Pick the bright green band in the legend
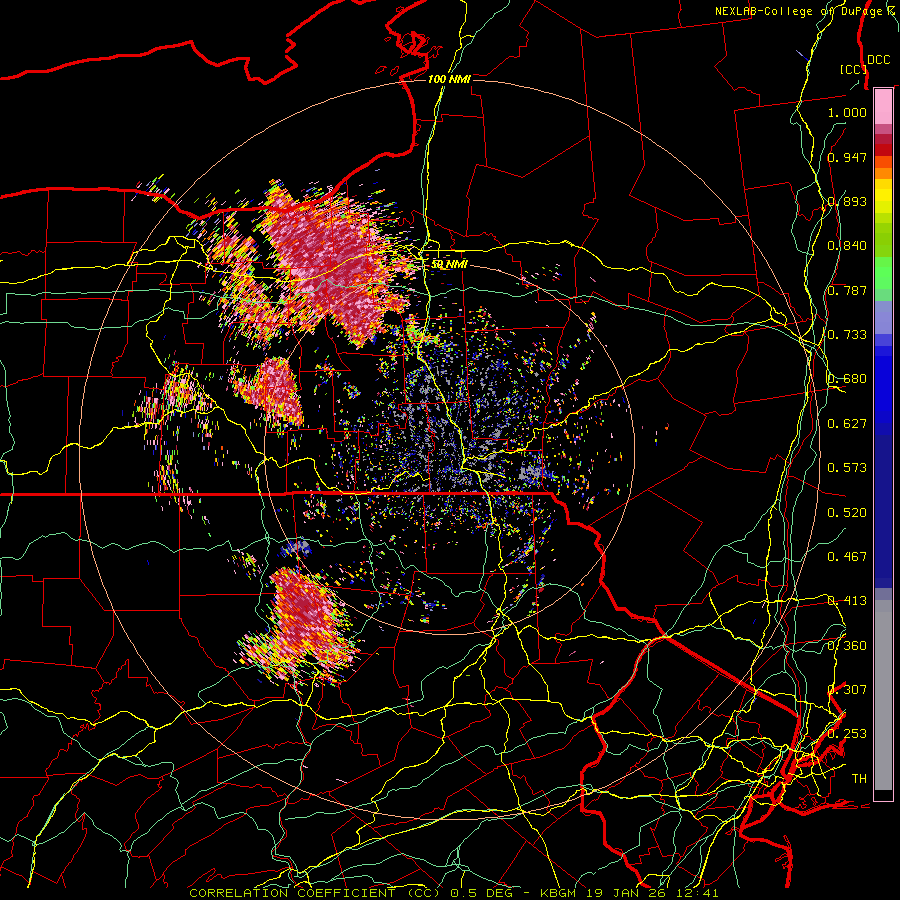Screen dimensions: 900x900 point(883,273)
